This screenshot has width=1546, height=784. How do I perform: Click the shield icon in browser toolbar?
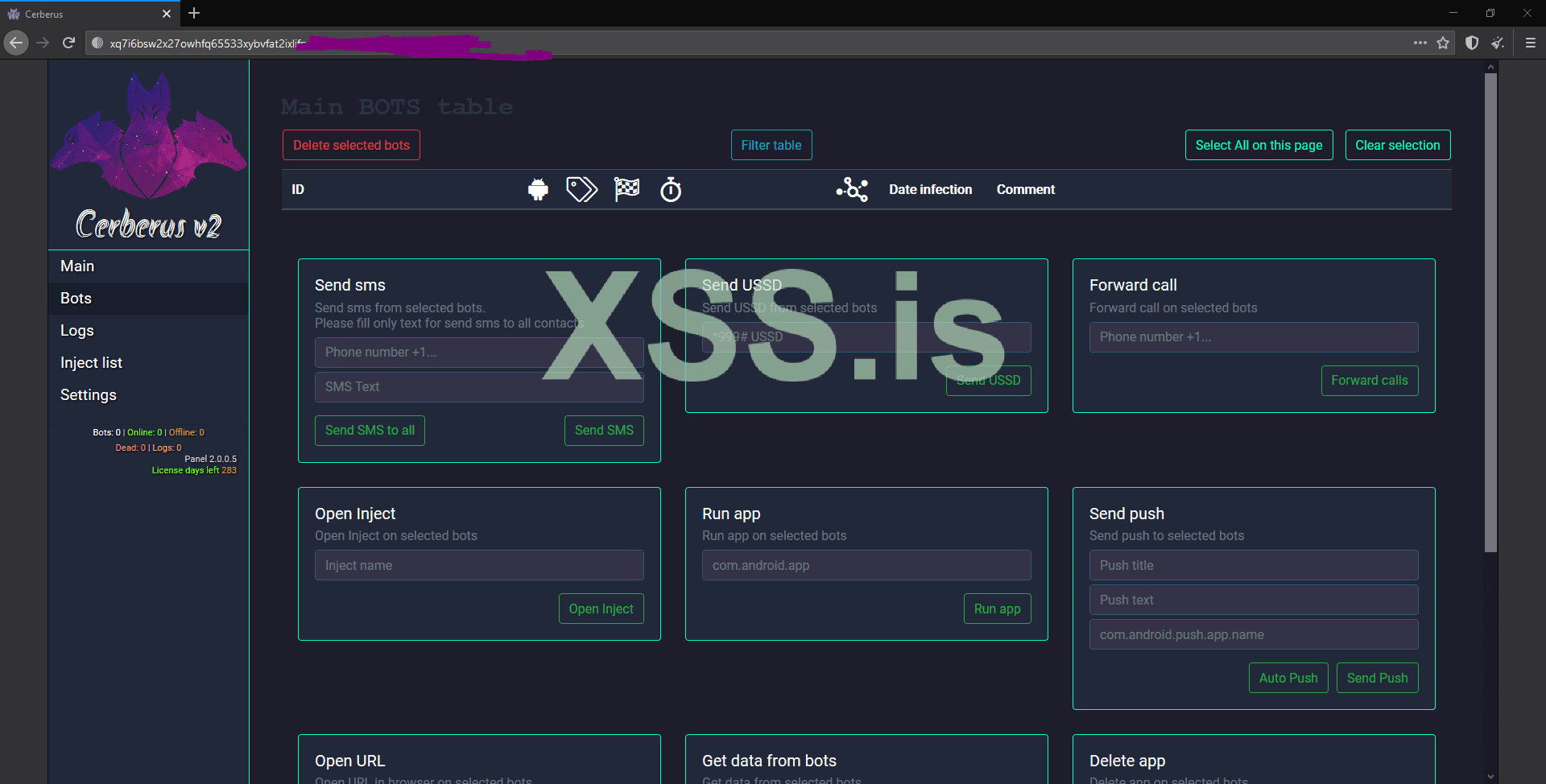click(x=1472, y=43)
